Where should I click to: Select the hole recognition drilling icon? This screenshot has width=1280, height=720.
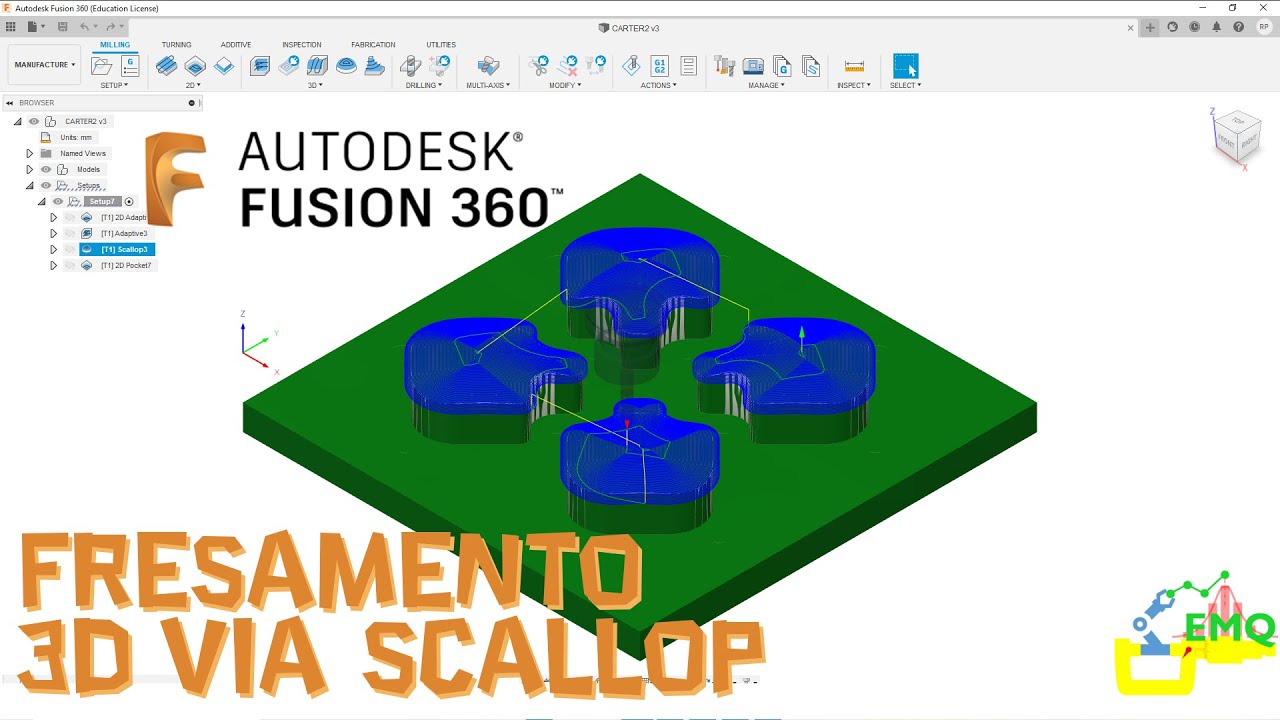click(439, 66)
